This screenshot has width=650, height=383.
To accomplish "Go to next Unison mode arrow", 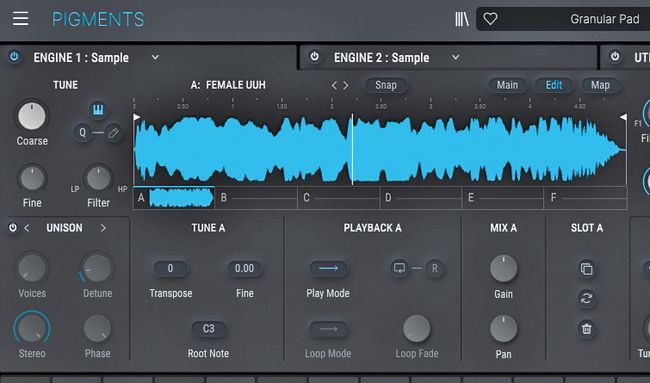I will click(103, 228).
